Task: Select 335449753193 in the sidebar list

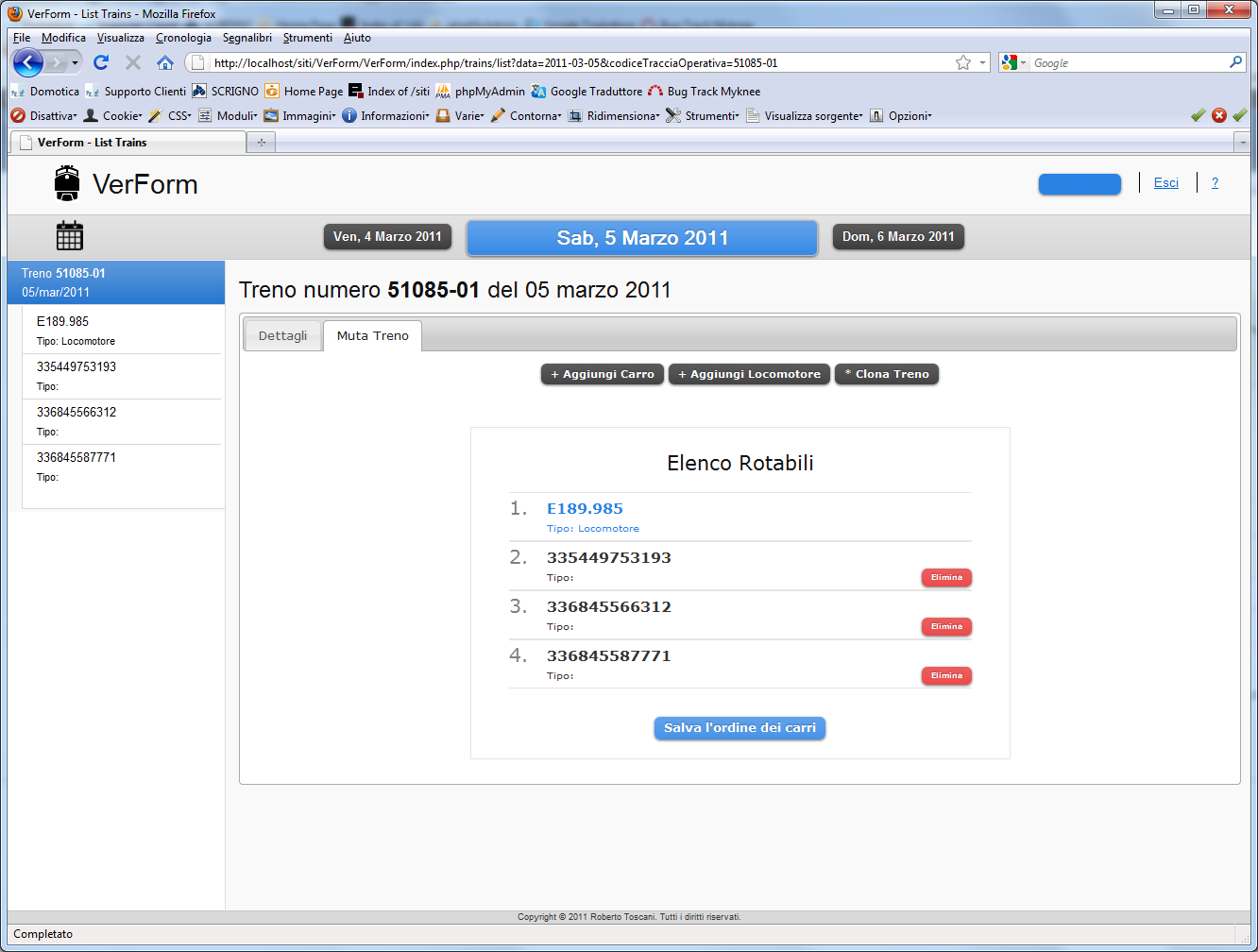Action: (x=123, y=376)
